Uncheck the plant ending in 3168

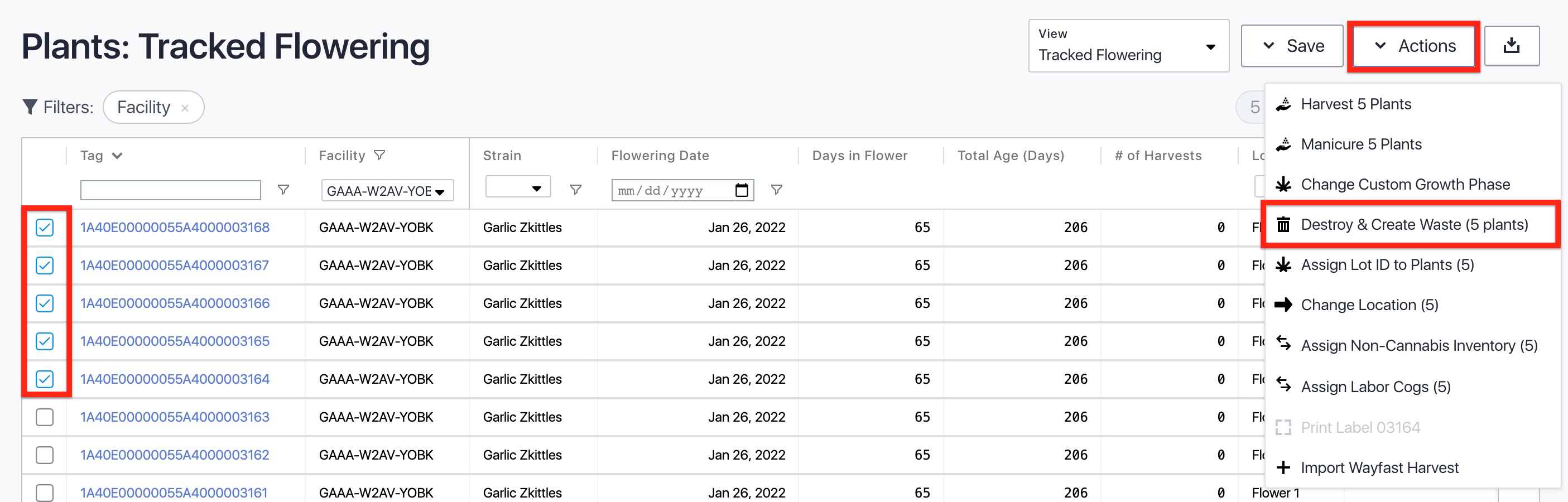(x=45, y=228)
